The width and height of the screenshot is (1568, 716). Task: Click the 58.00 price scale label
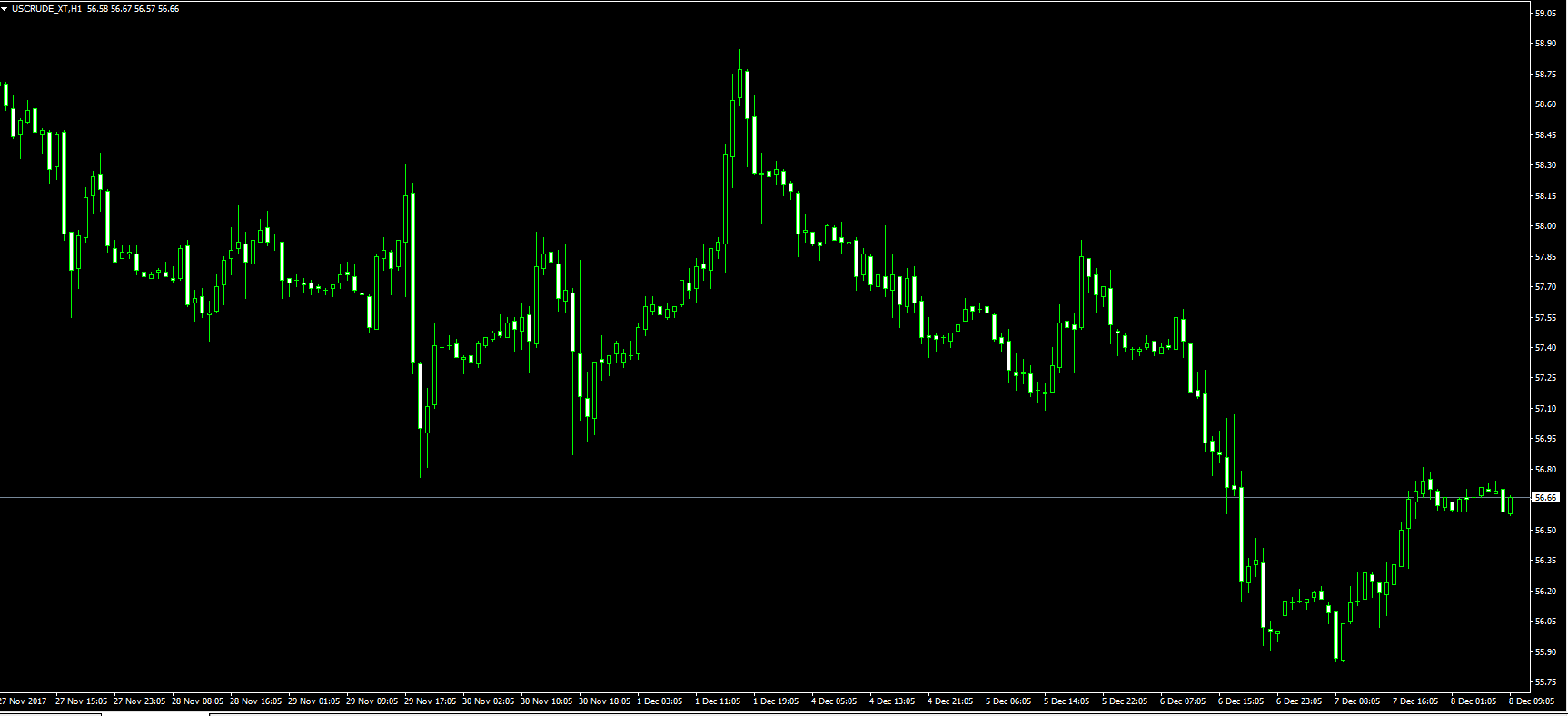1545,226
